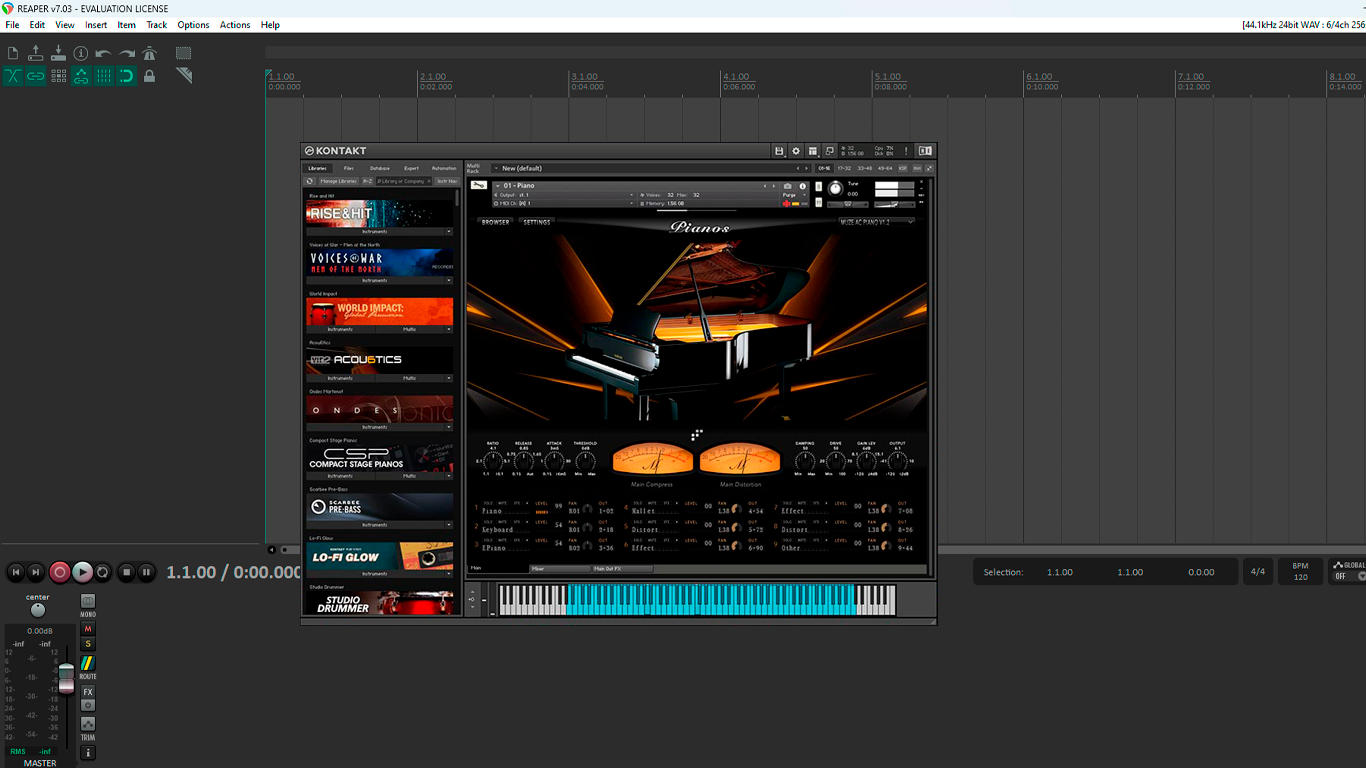Click Kontakt save floppy-disk icon
This screenshot has width=1366, height=768.
[x=779, y=151]
